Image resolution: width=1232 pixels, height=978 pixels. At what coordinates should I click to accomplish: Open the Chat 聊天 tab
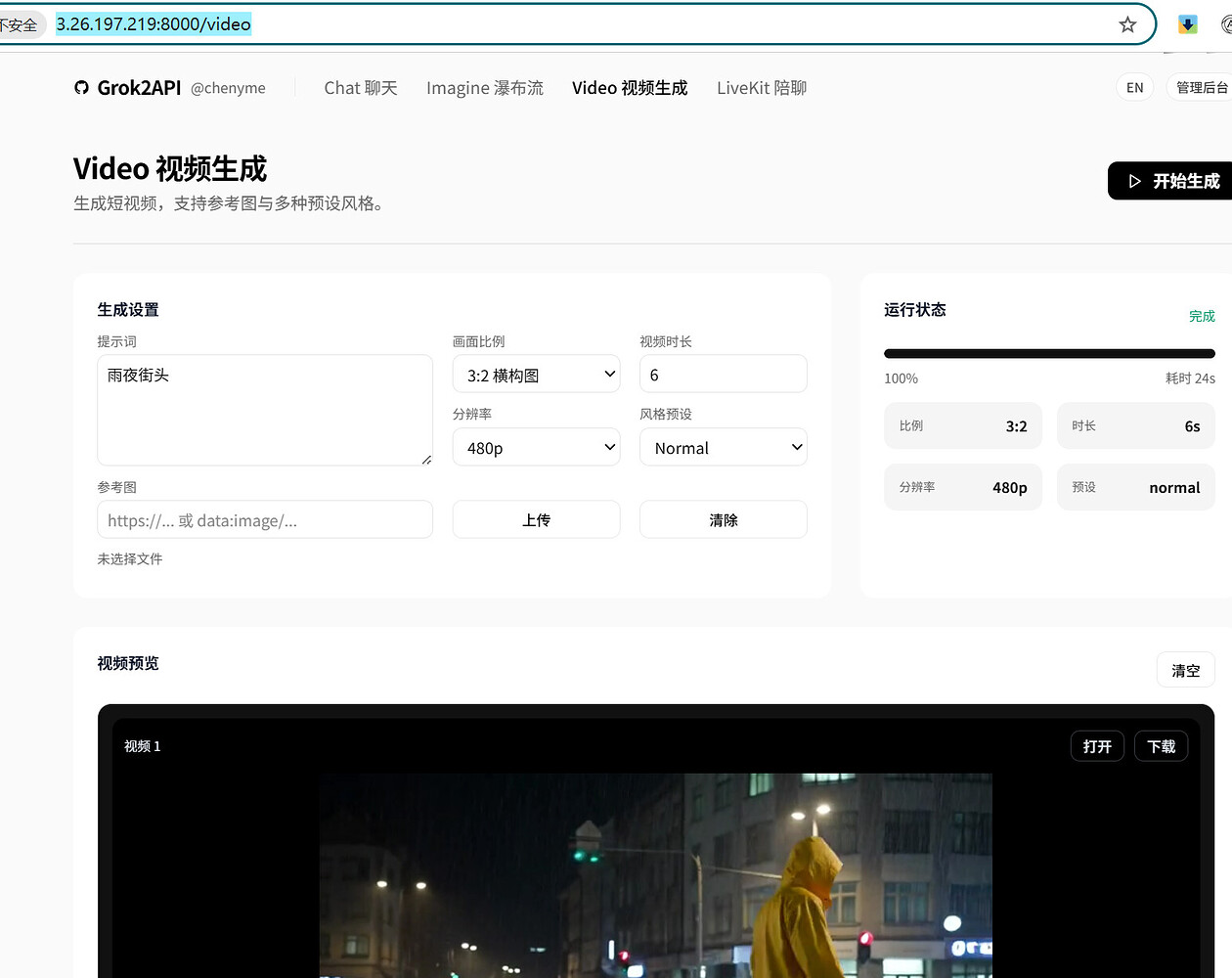point(361,88)
